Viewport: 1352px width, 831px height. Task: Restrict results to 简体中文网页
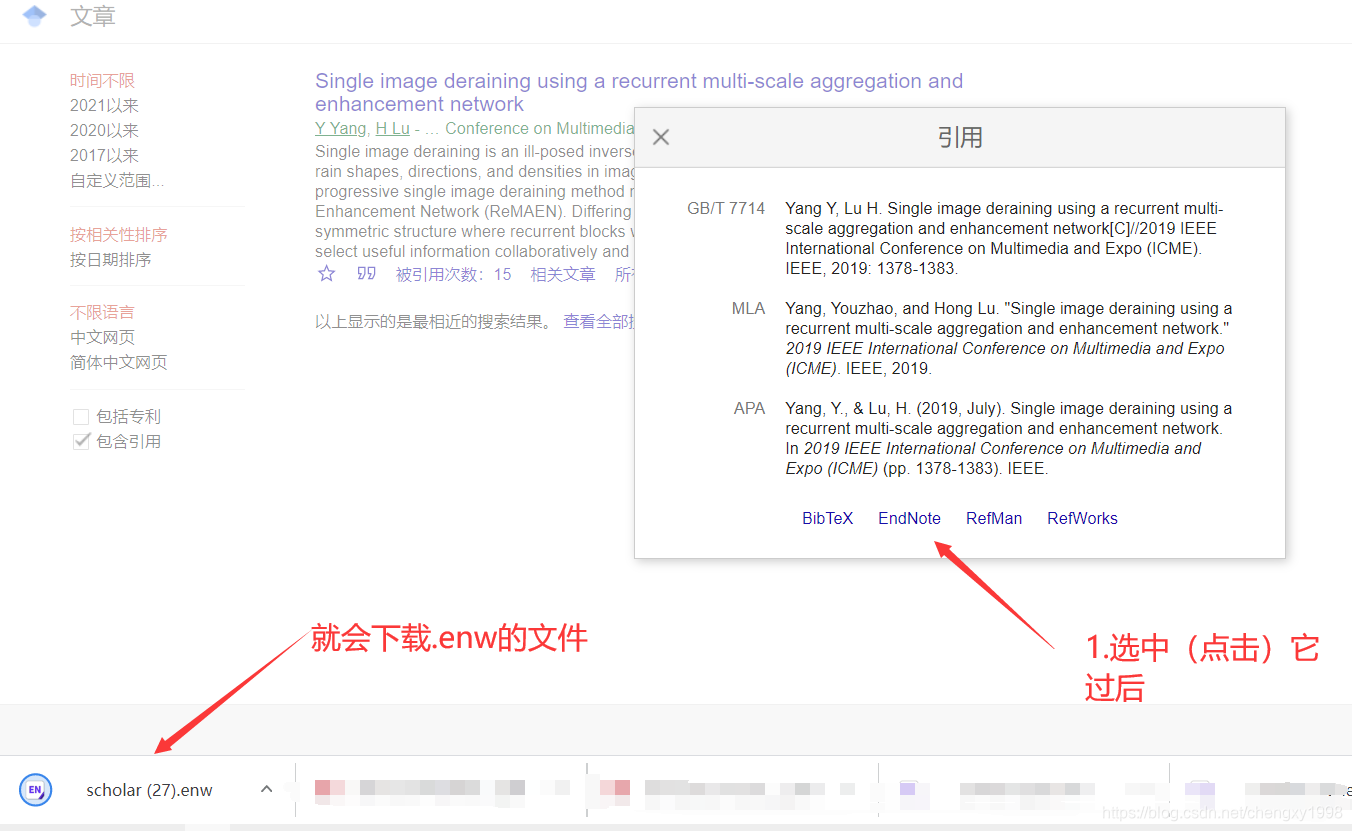coord(119,363)
